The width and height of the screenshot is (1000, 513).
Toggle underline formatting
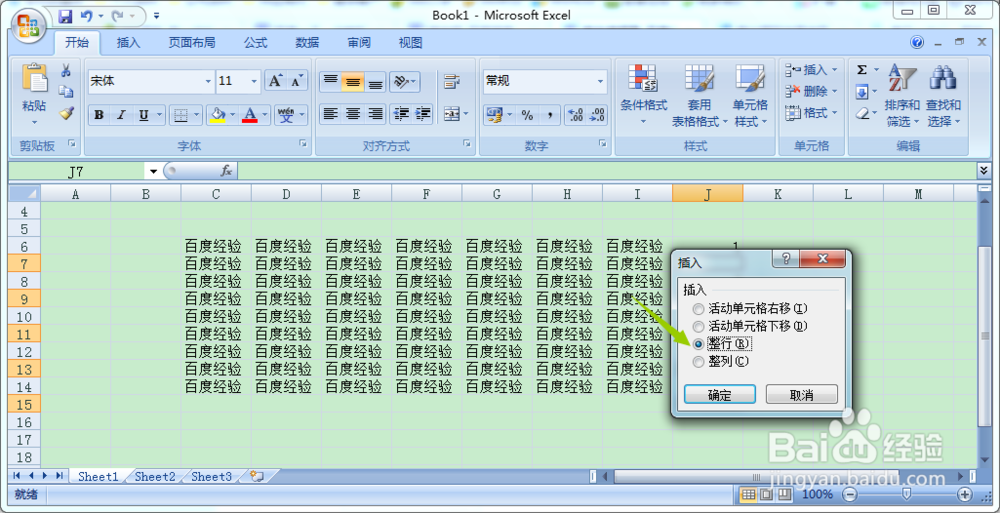tap(144, 115)
